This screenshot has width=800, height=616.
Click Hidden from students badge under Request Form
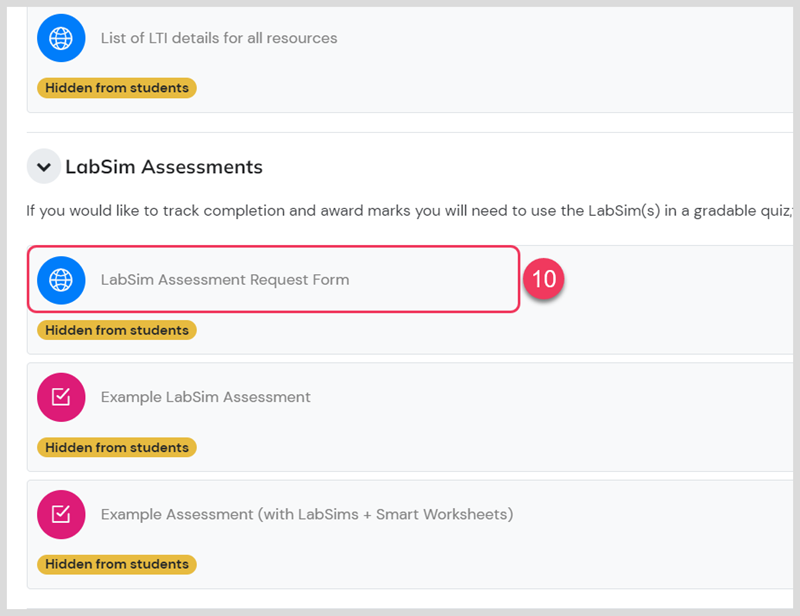point(117,330)
